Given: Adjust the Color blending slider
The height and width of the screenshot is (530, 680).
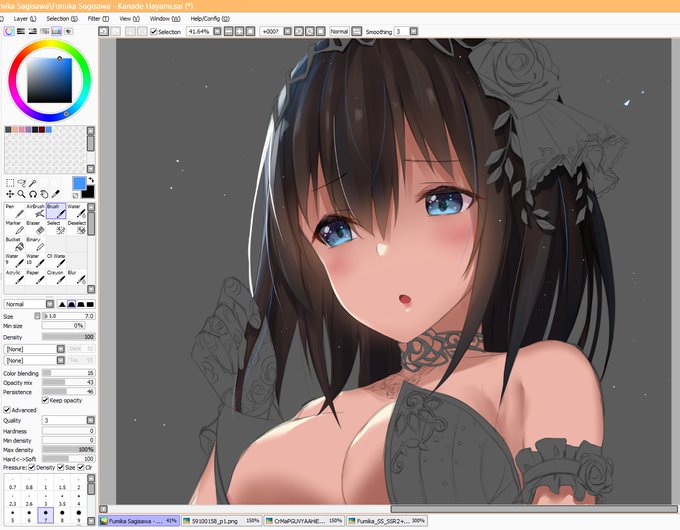Looking at the screenshot, I should pos(69,373).
